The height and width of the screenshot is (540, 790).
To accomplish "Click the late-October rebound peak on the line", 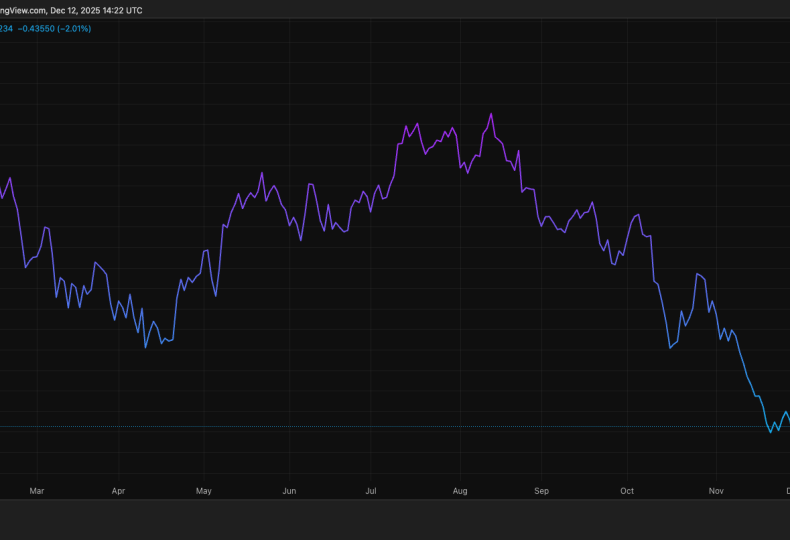I will pyautogui.click(x=697, y=273).
